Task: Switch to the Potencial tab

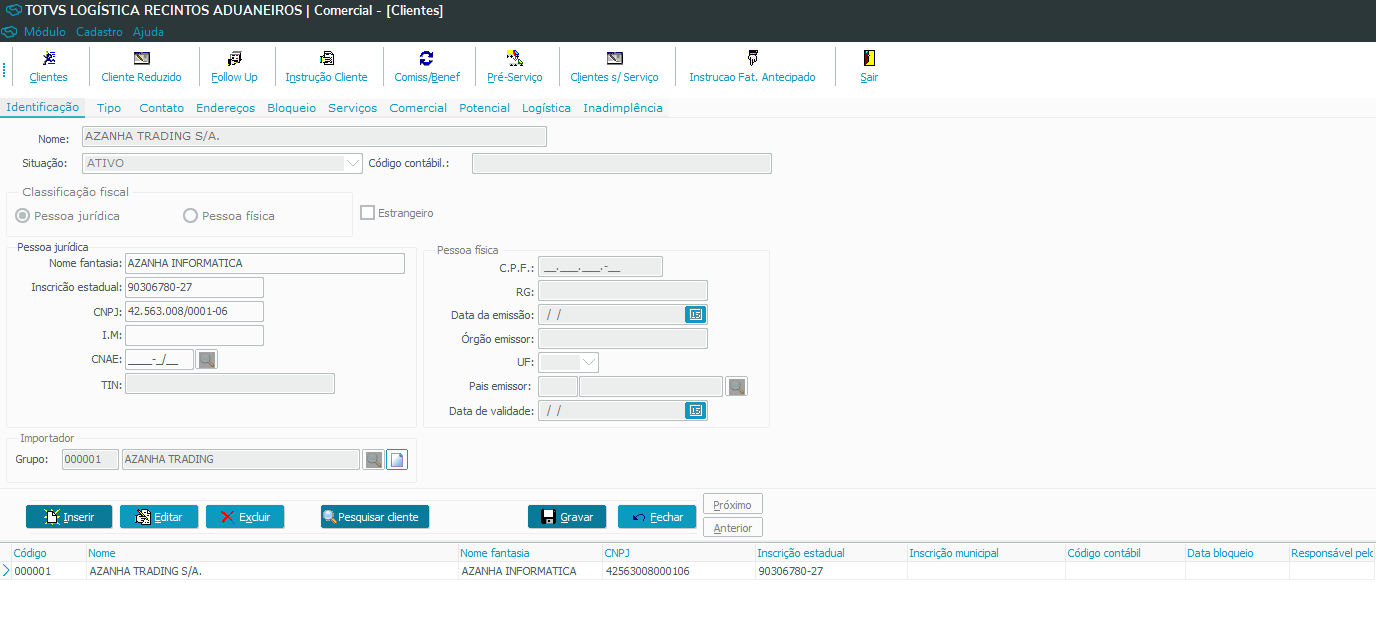Action: pyautogui.click(x=484, y=108)
